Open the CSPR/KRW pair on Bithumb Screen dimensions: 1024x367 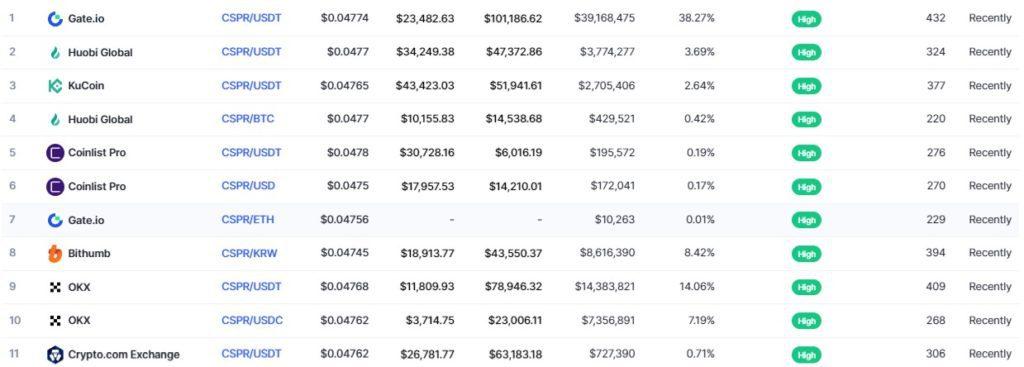pyautogui.click(x=249, y=253)
